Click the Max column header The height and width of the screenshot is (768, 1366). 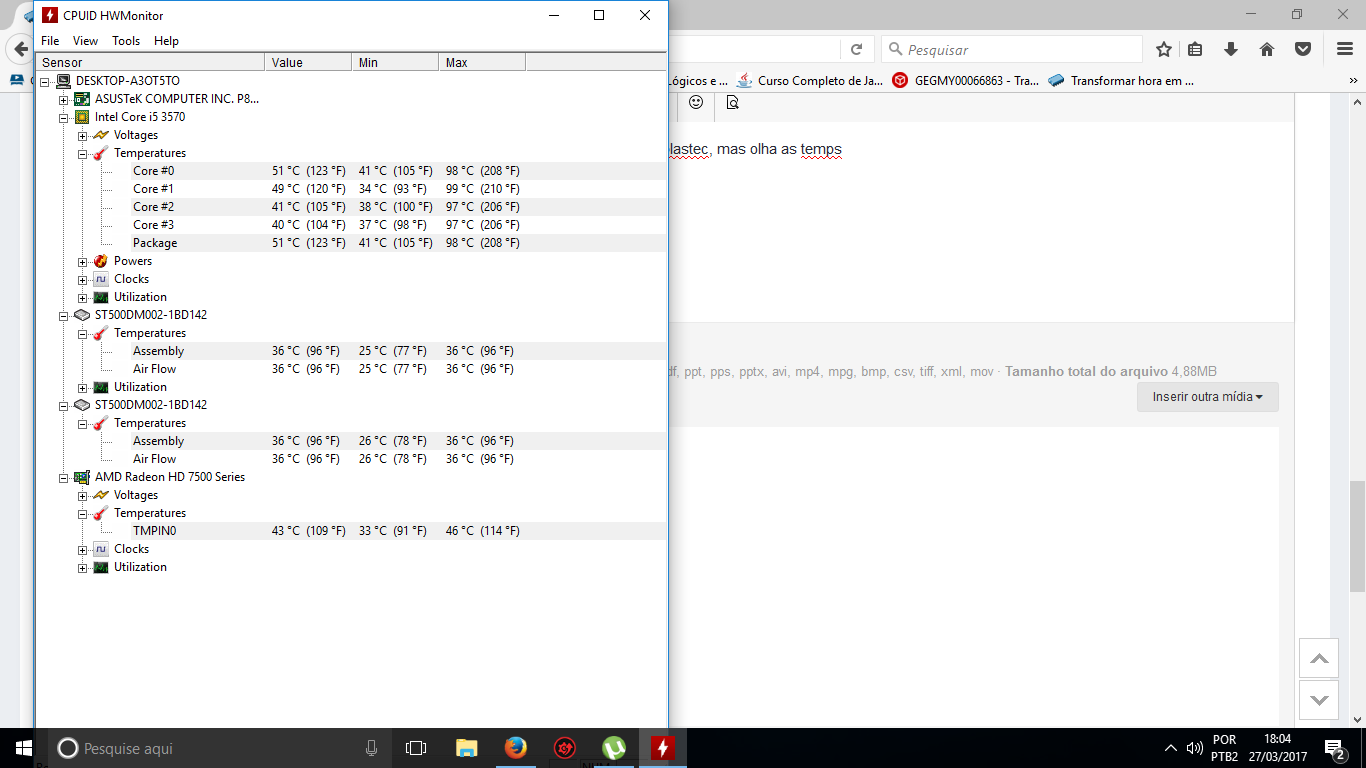click(x=482, y=63)
